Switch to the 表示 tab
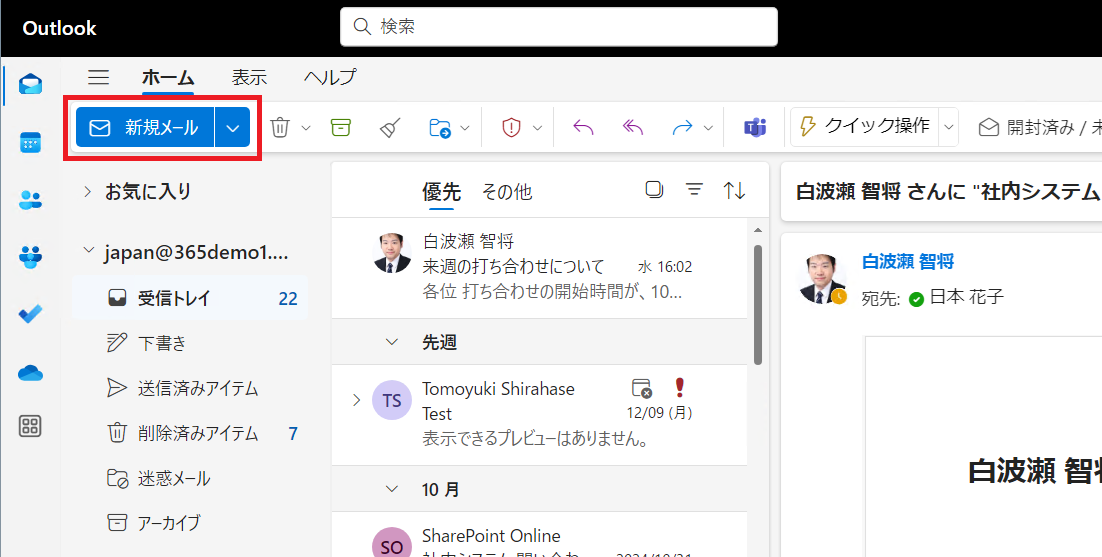 (249, 77)
